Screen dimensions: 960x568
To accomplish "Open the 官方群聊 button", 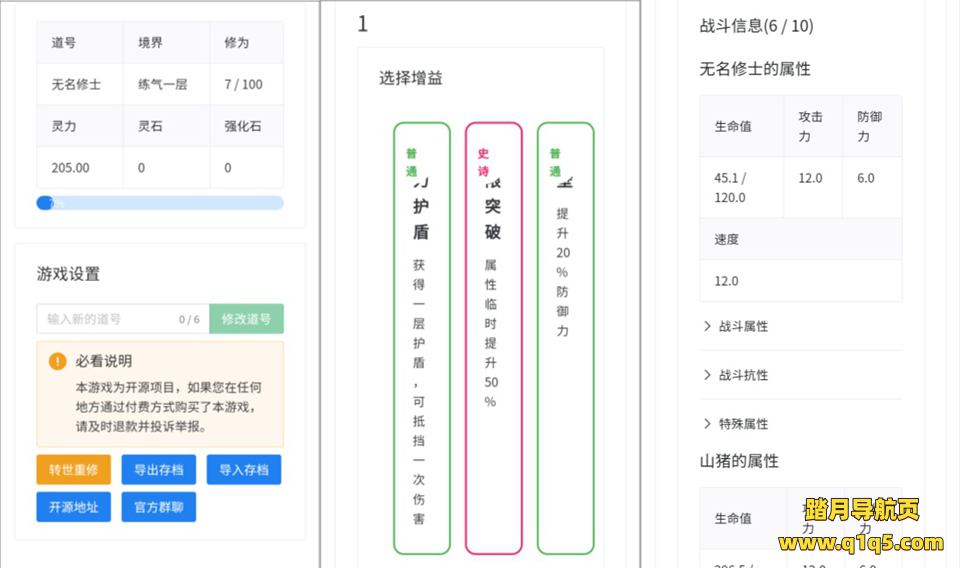I will [x=158, y=507].
